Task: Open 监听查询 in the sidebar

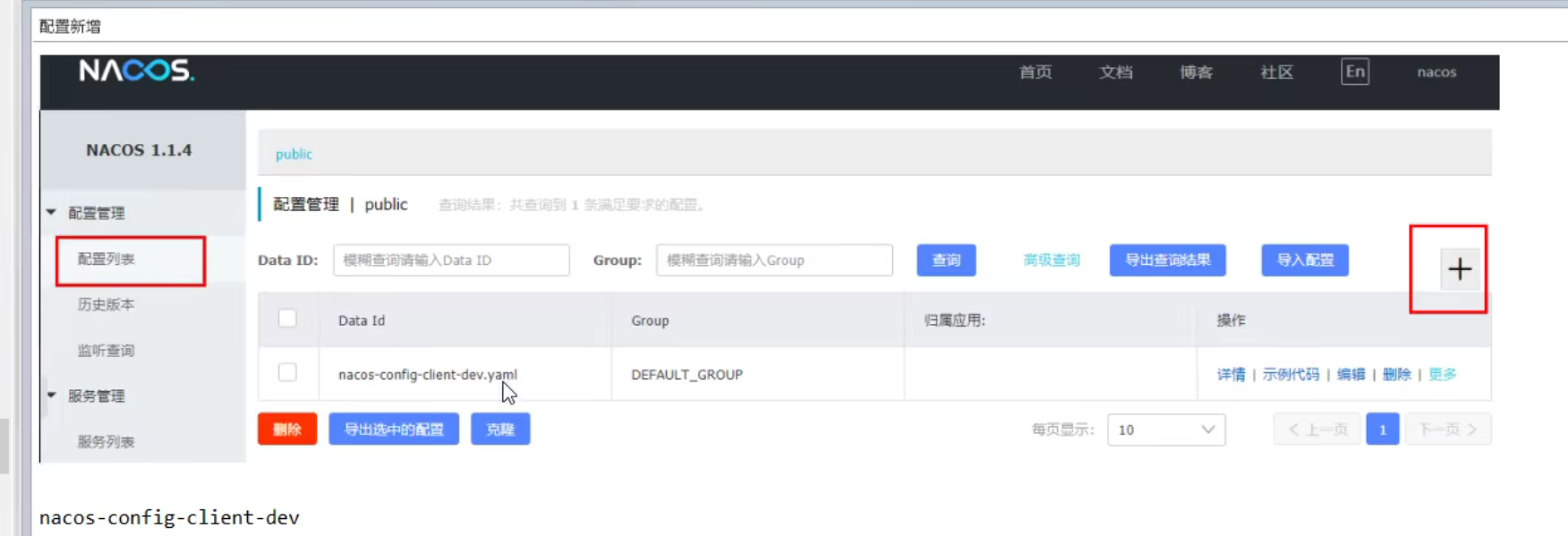Action: coord(106,350)
